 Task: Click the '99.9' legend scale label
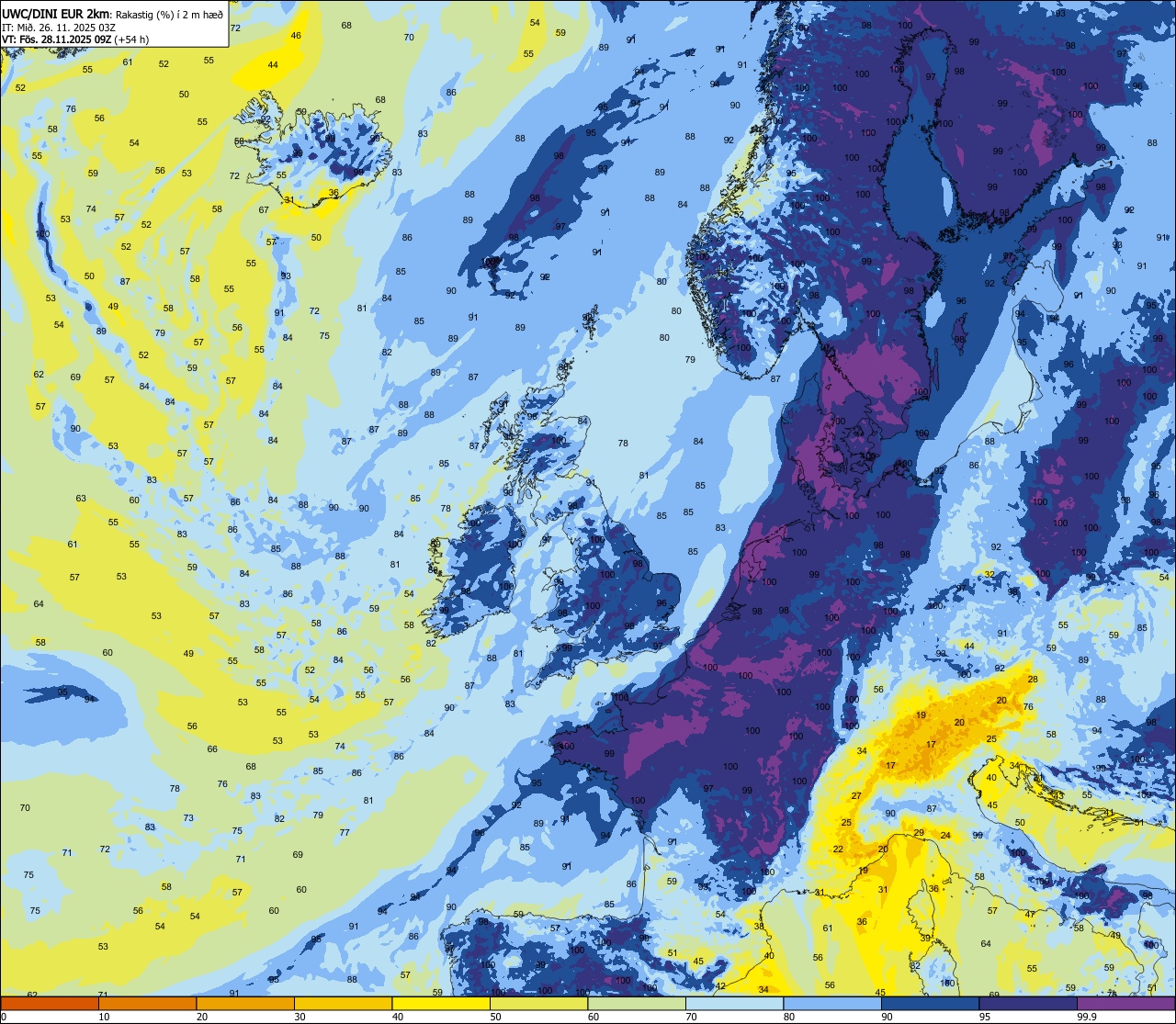pos(1087,1017)
